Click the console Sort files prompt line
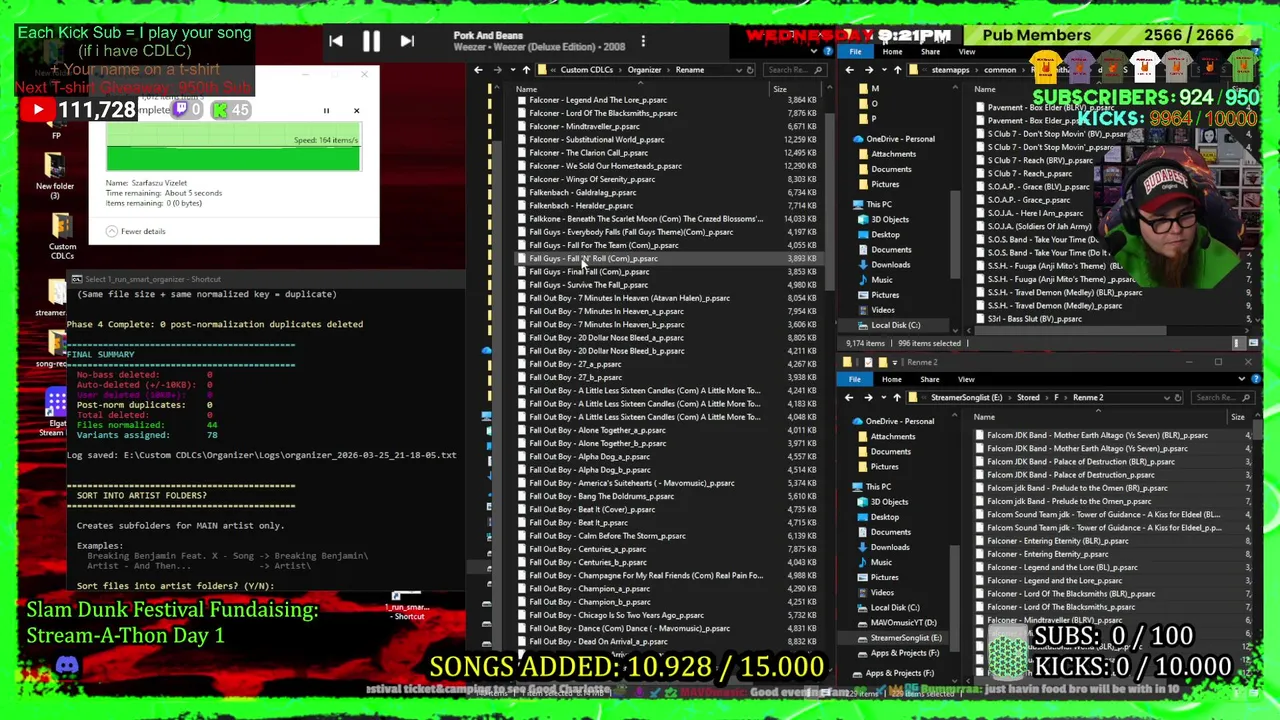1280x720 pixels. tap(176, 586)
